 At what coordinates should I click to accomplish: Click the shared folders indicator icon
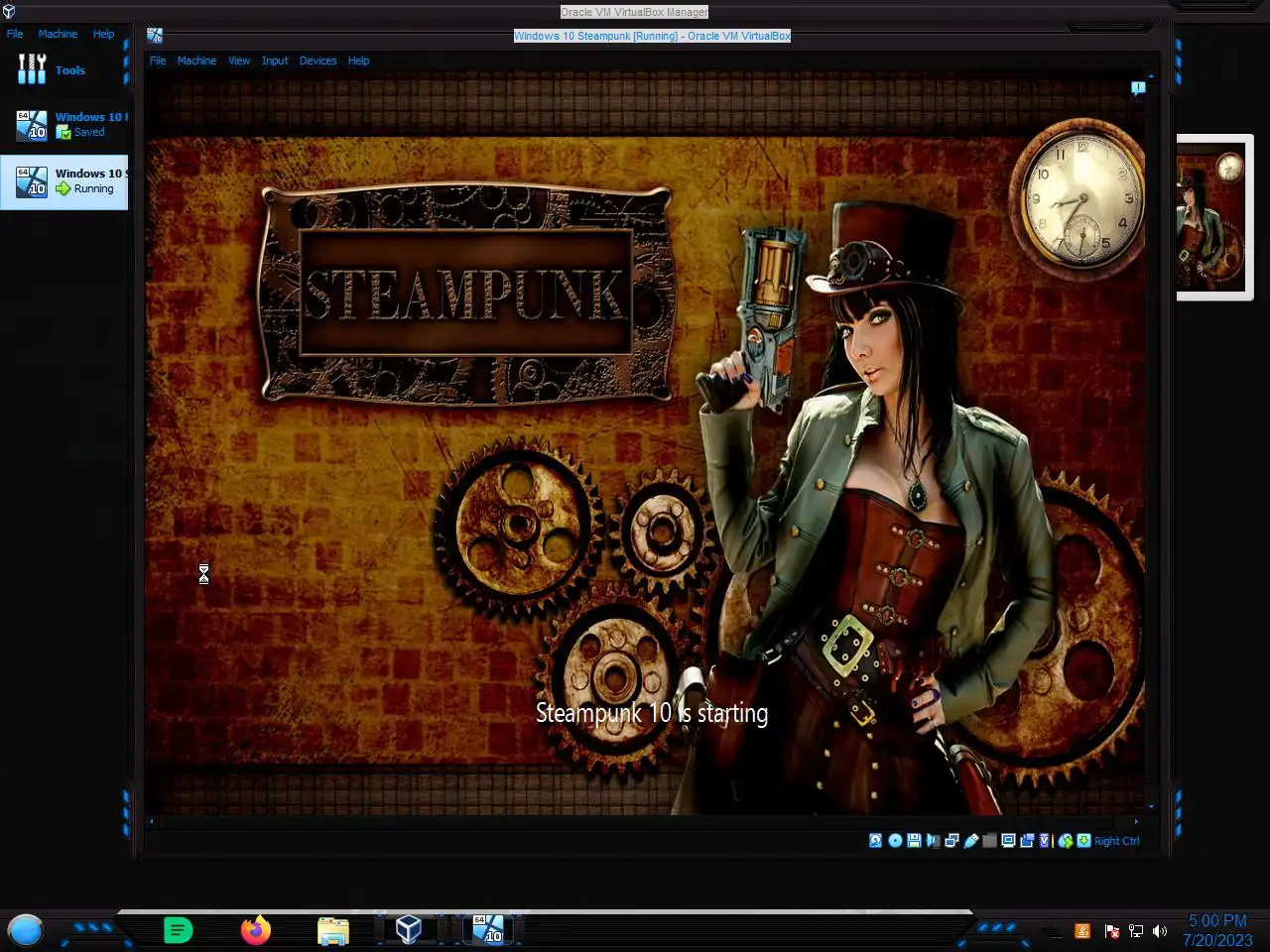click(x=989, y=841)
